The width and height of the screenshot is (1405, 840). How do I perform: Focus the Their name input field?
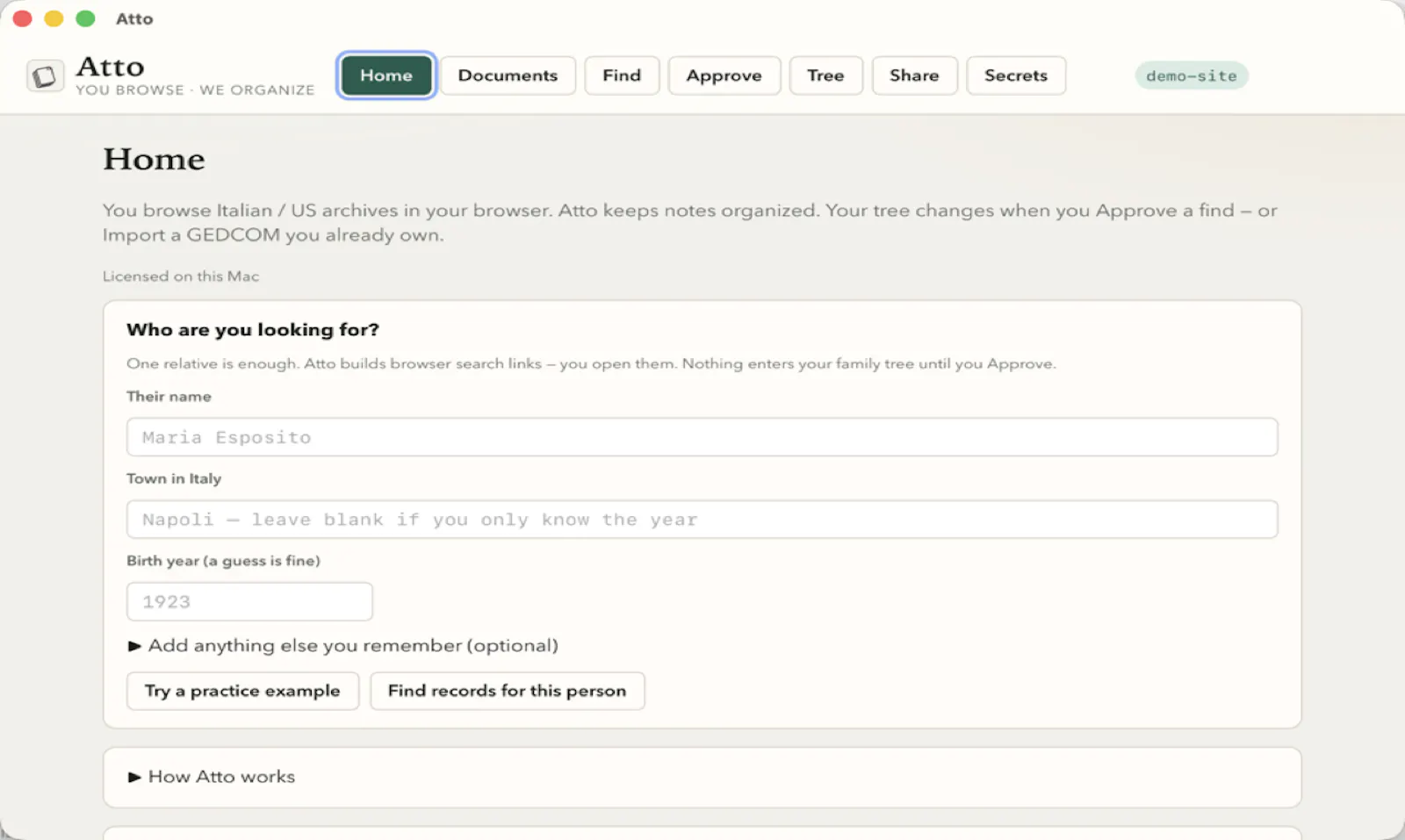[x=702, y=437]
